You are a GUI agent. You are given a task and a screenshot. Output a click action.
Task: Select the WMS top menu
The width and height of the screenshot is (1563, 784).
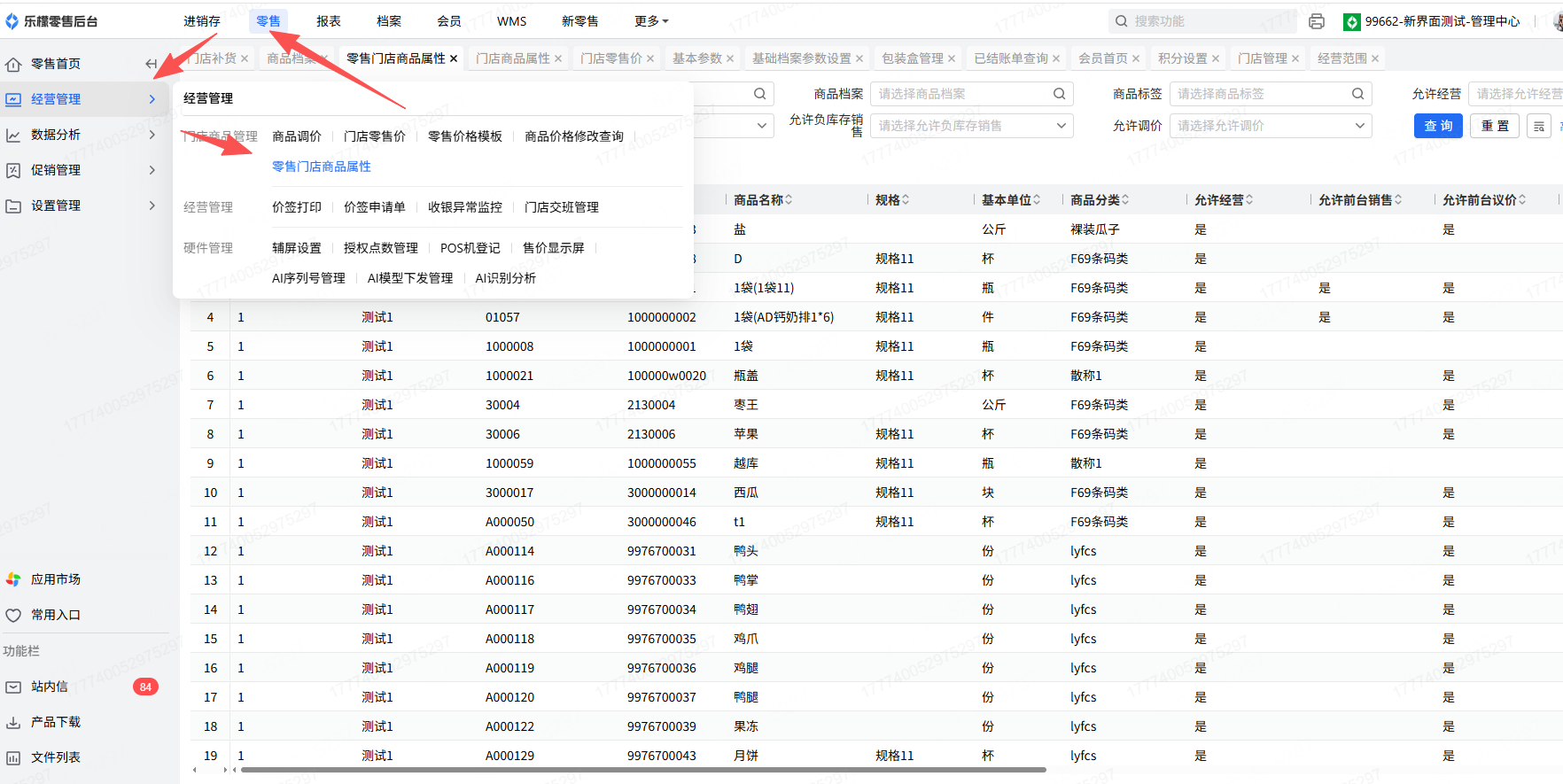click(x=512, y=21)
